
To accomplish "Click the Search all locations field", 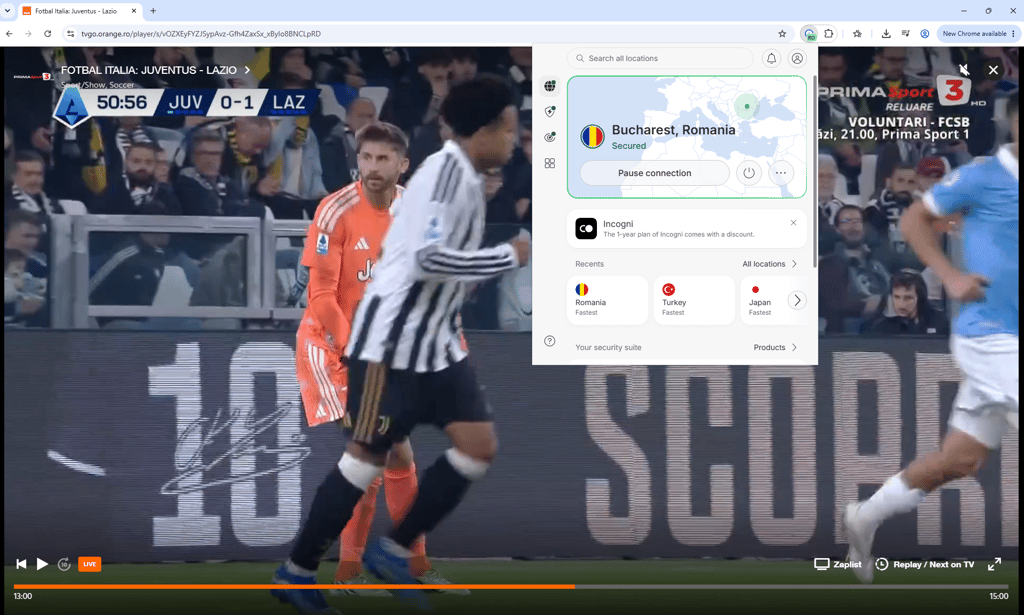I will 660,58.
